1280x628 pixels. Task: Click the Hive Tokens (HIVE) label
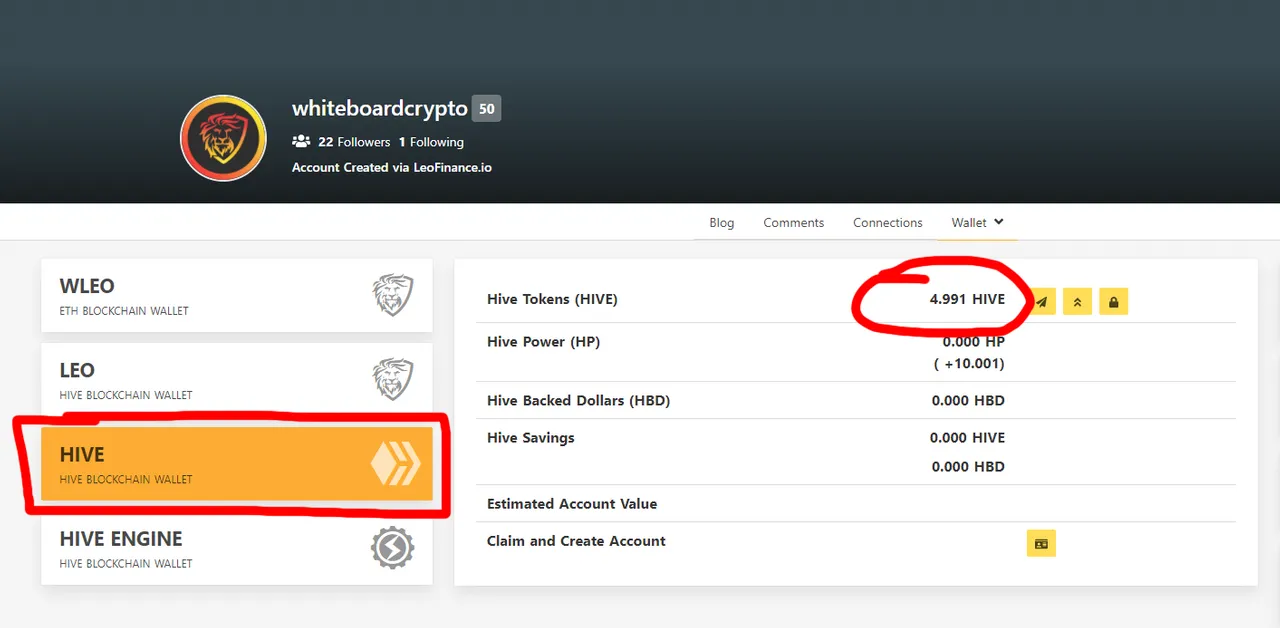click(x=552, y=299)
